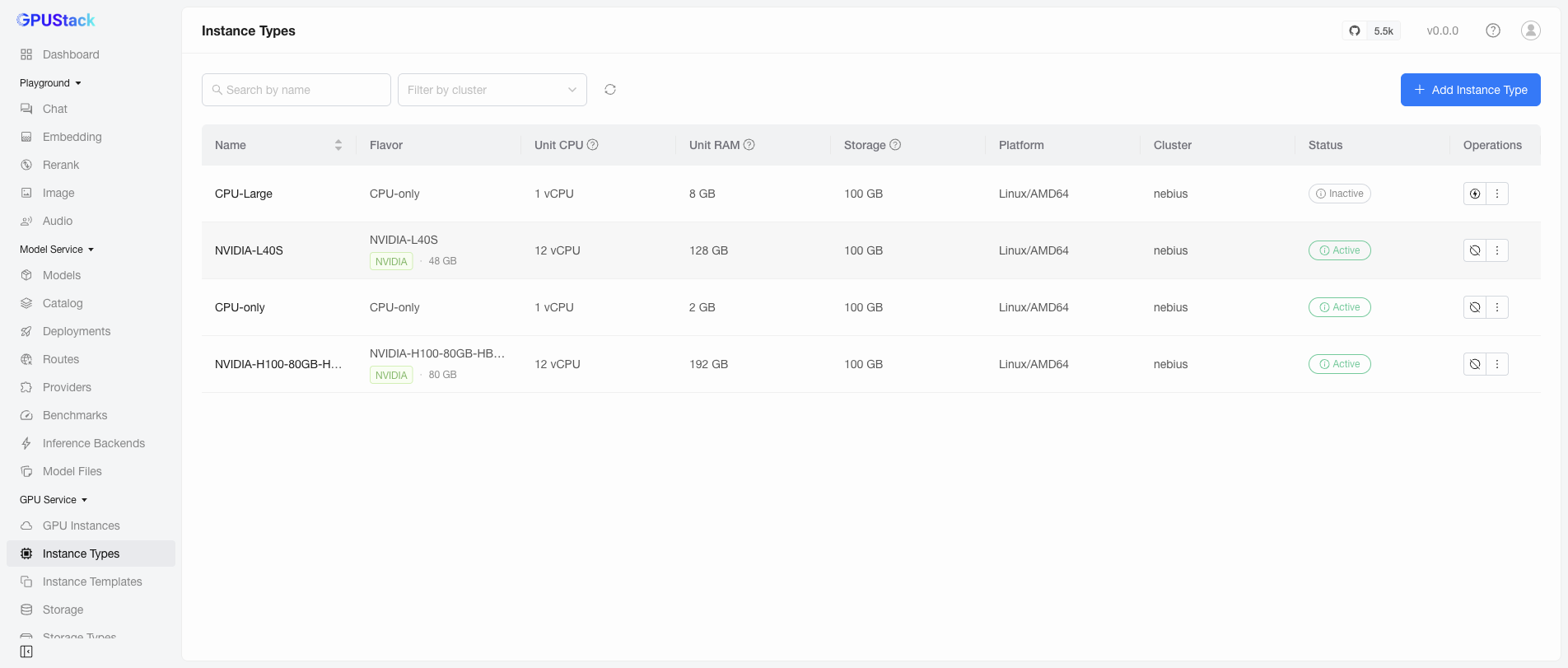
Task: Activate the CPU-Large instance type
Action: point(1475,194)
